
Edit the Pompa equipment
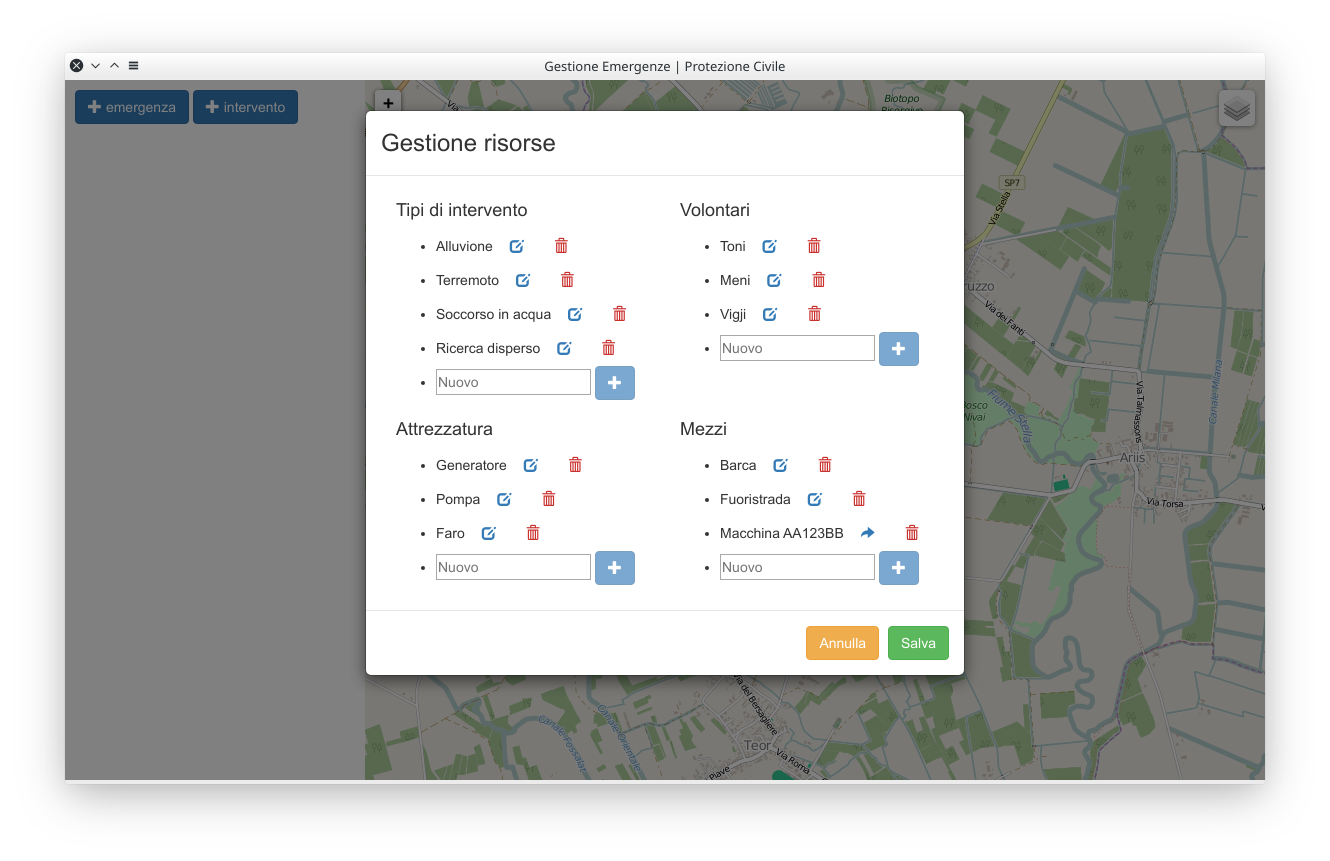pyautogui.click(x=505, y=499)
